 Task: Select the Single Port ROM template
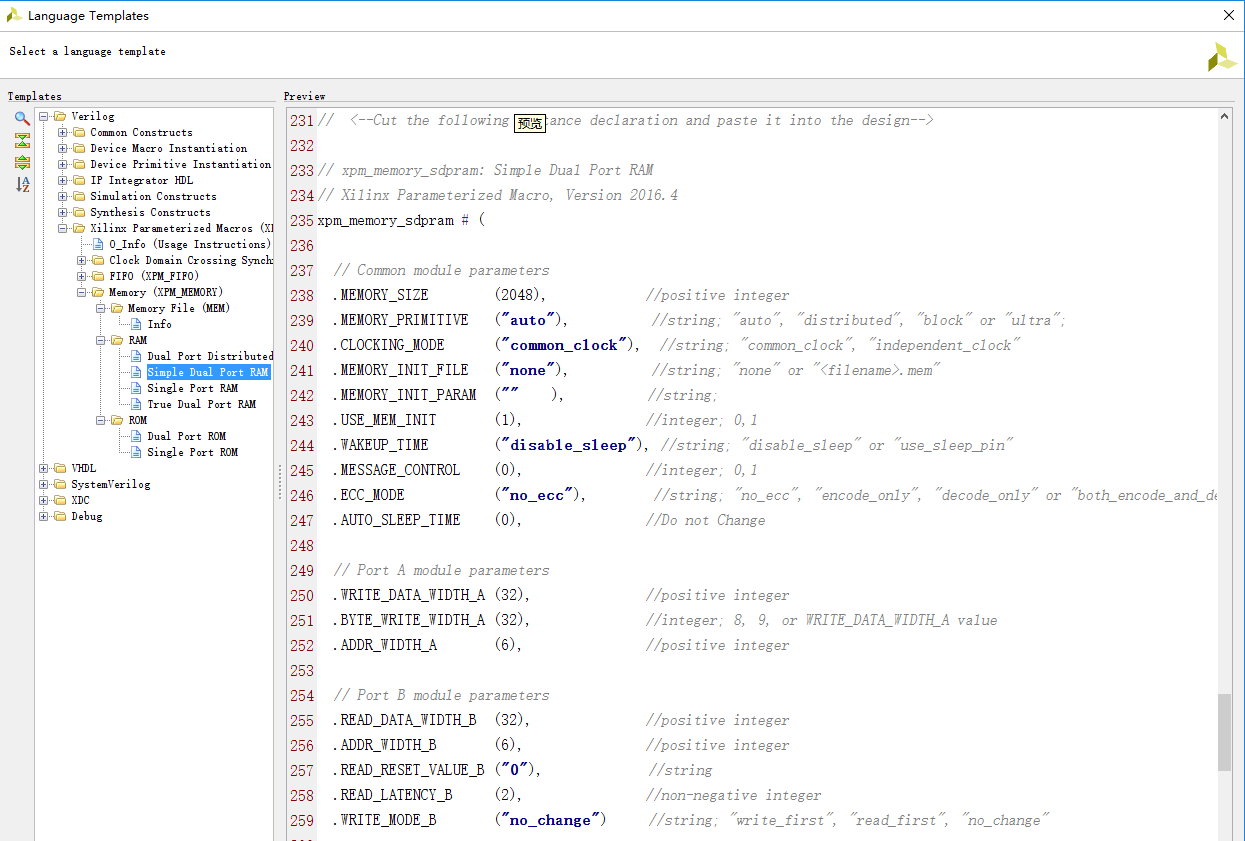point(192,452)
